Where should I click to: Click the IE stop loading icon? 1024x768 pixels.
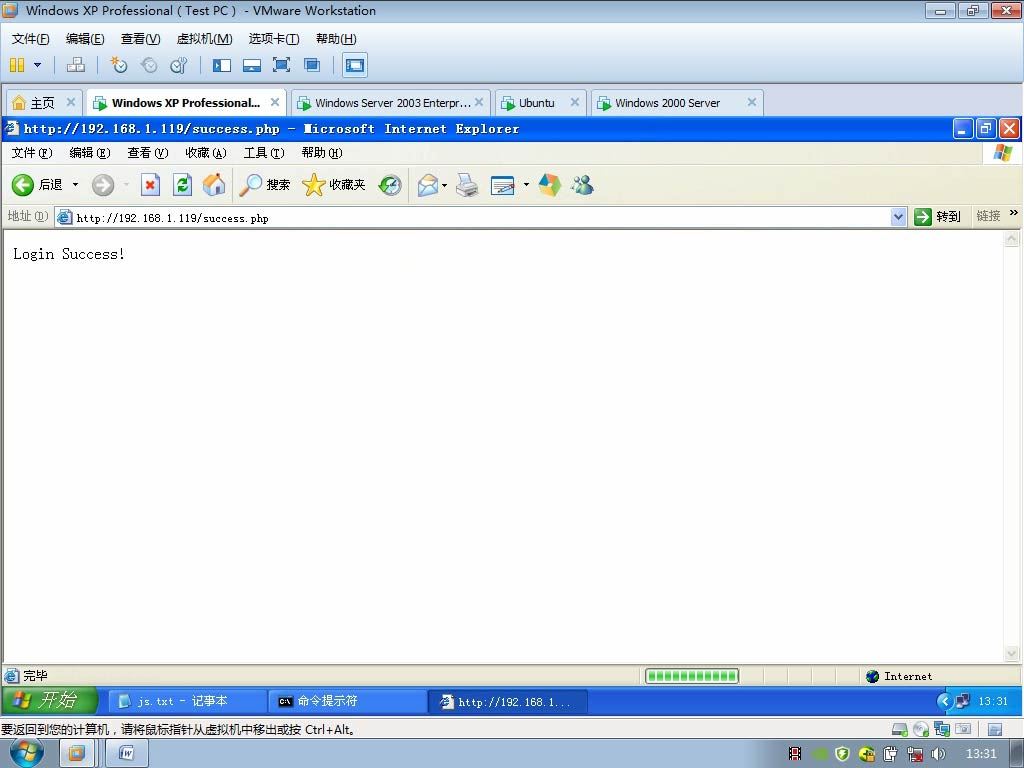point(150,185)
